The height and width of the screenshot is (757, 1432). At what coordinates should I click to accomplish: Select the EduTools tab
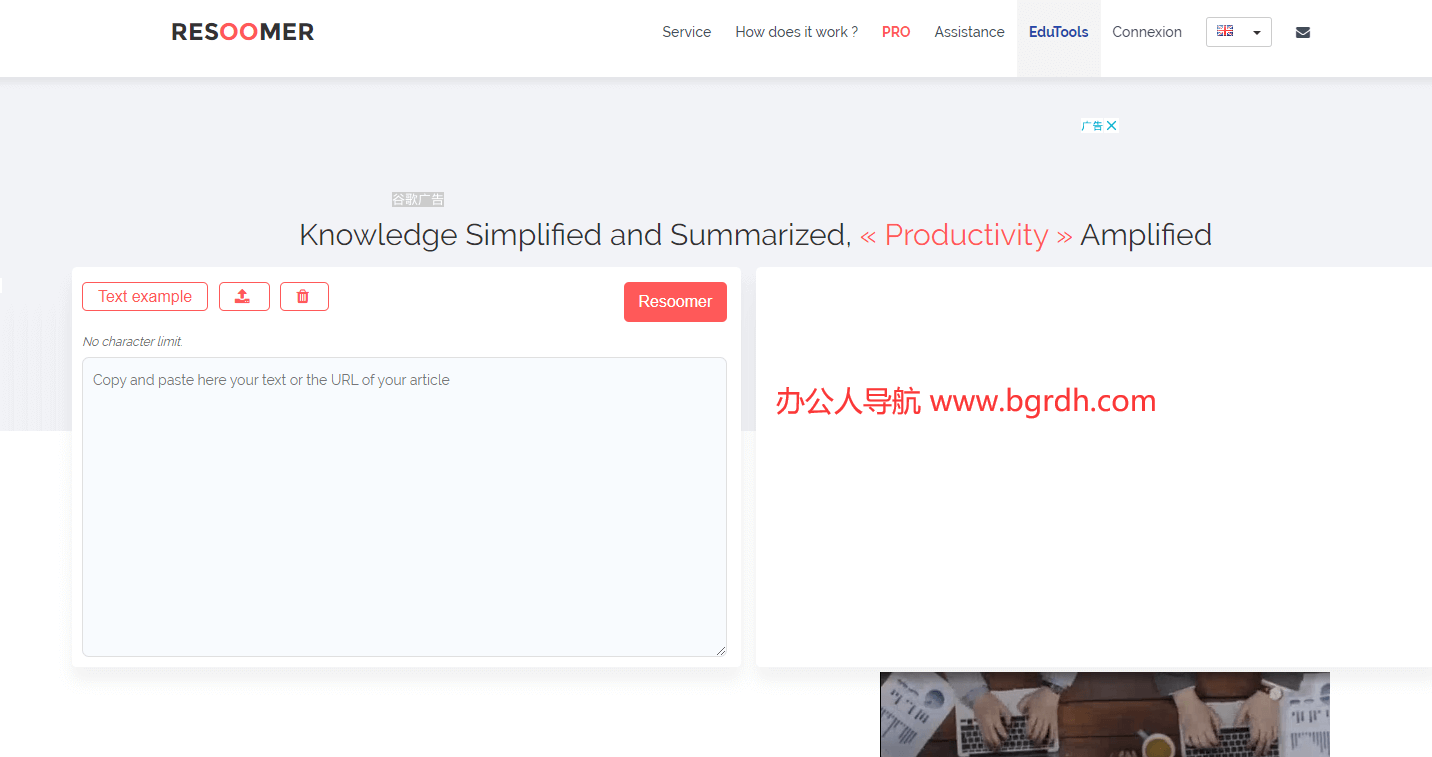click(x=1058, y=32)
